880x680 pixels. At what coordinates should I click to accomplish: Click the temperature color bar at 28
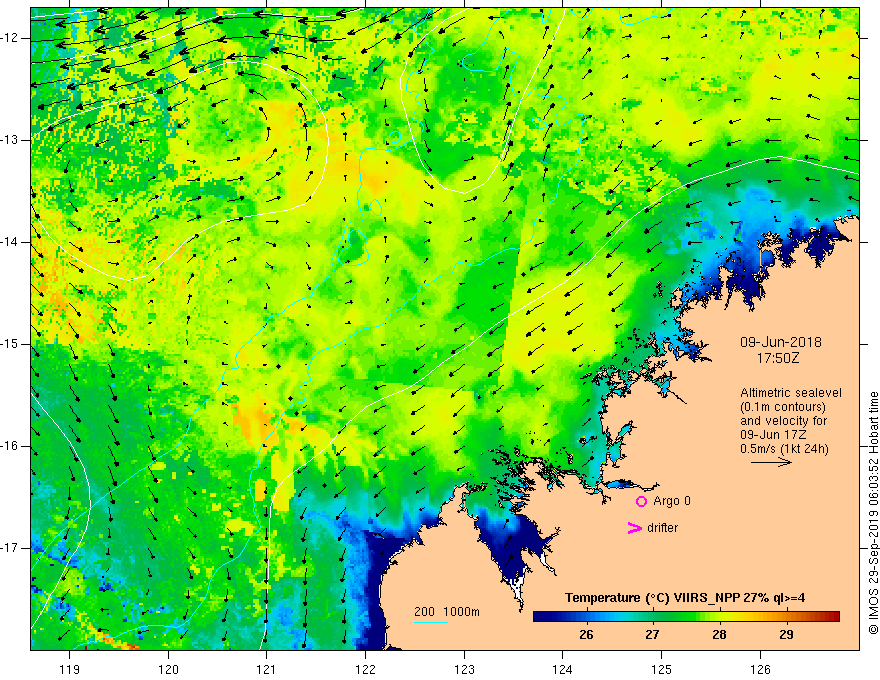(719, 617)
